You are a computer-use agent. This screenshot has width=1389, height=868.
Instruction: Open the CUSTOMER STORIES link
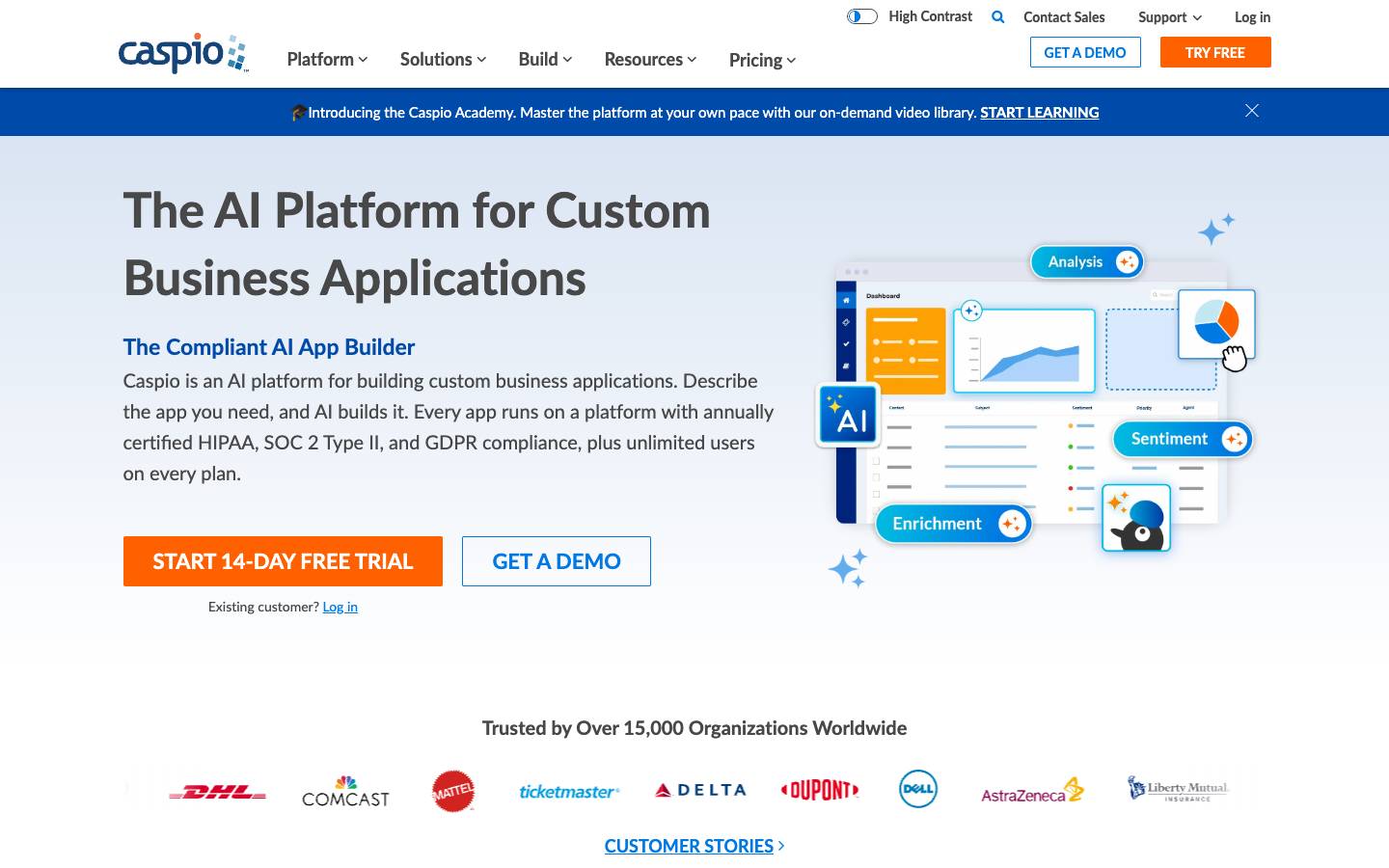694,846
